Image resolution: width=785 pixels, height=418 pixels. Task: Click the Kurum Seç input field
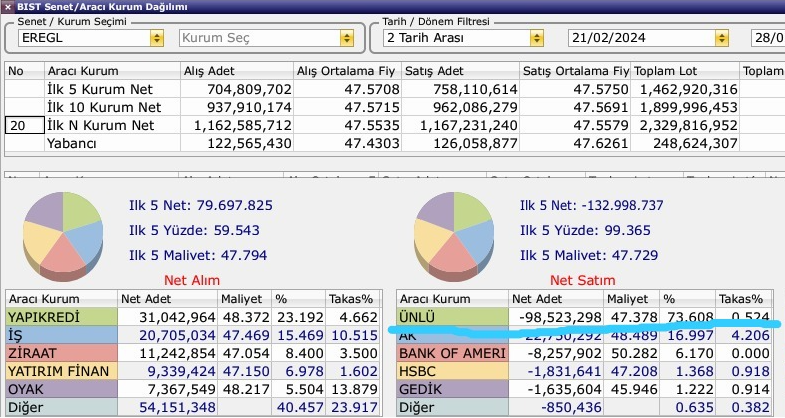tap(259, 38)
